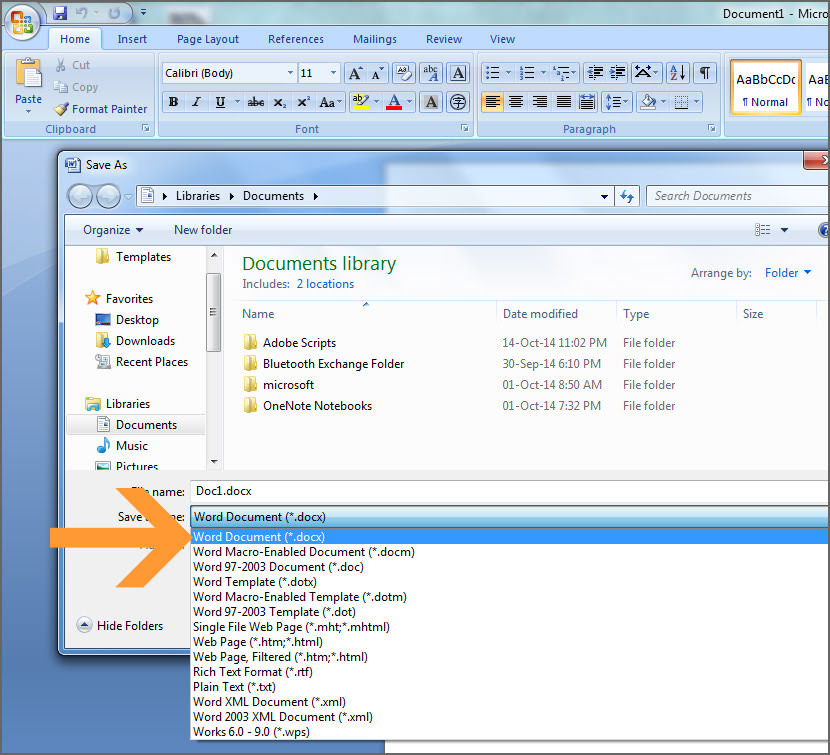Click Decrease Indent icon
This screenshot has height=755, width=830.
[x=596, y=73]
